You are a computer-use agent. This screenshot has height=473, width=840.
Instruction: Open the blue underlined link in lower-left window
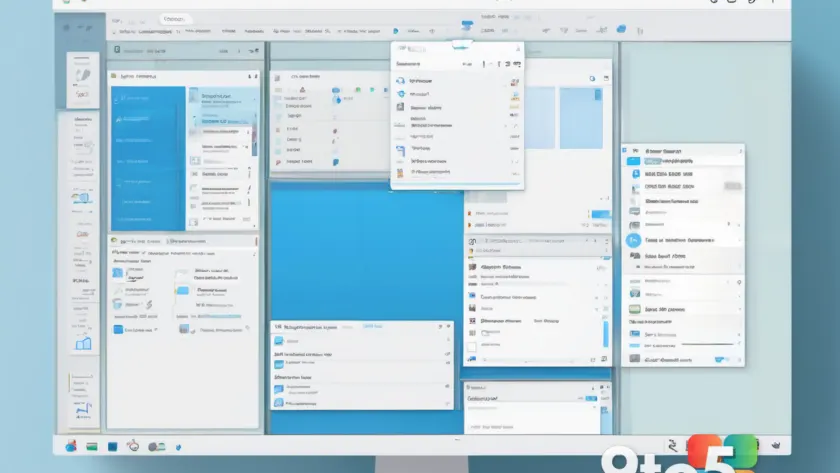[x=220, y=317]
